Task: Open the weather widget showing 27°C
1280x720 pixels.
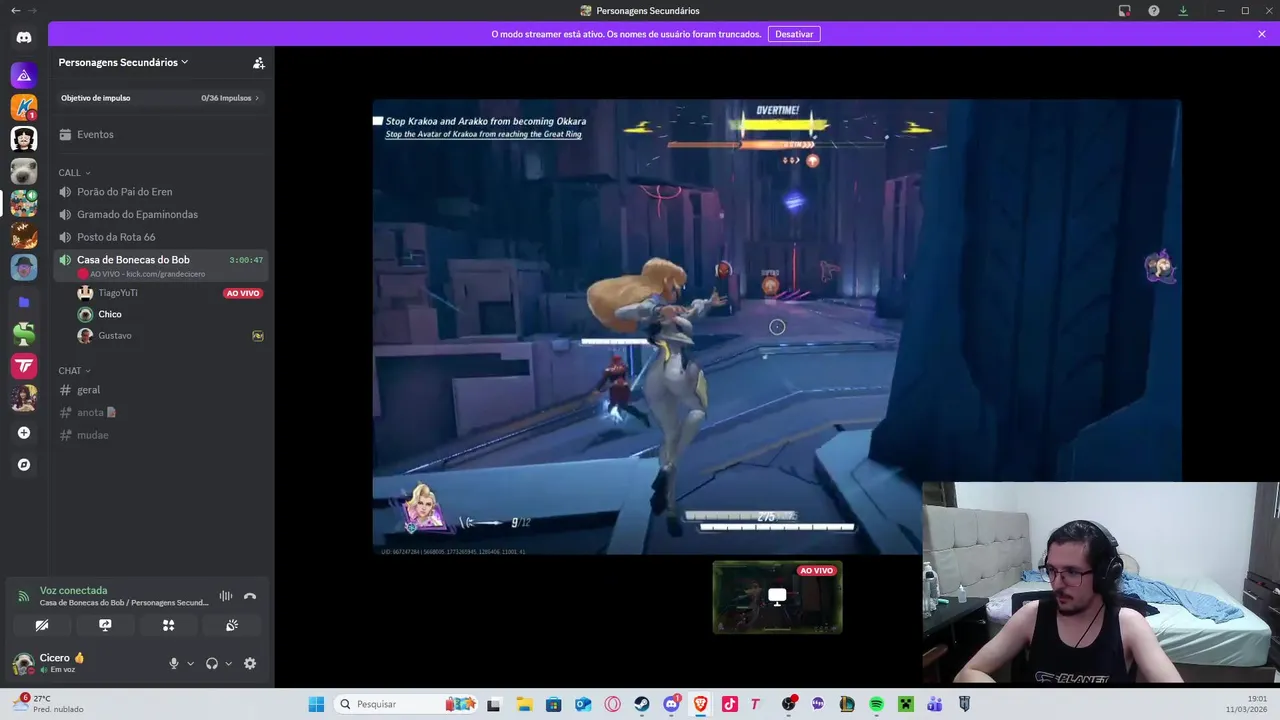Action: pyautogui.click(x=48, y=704)
